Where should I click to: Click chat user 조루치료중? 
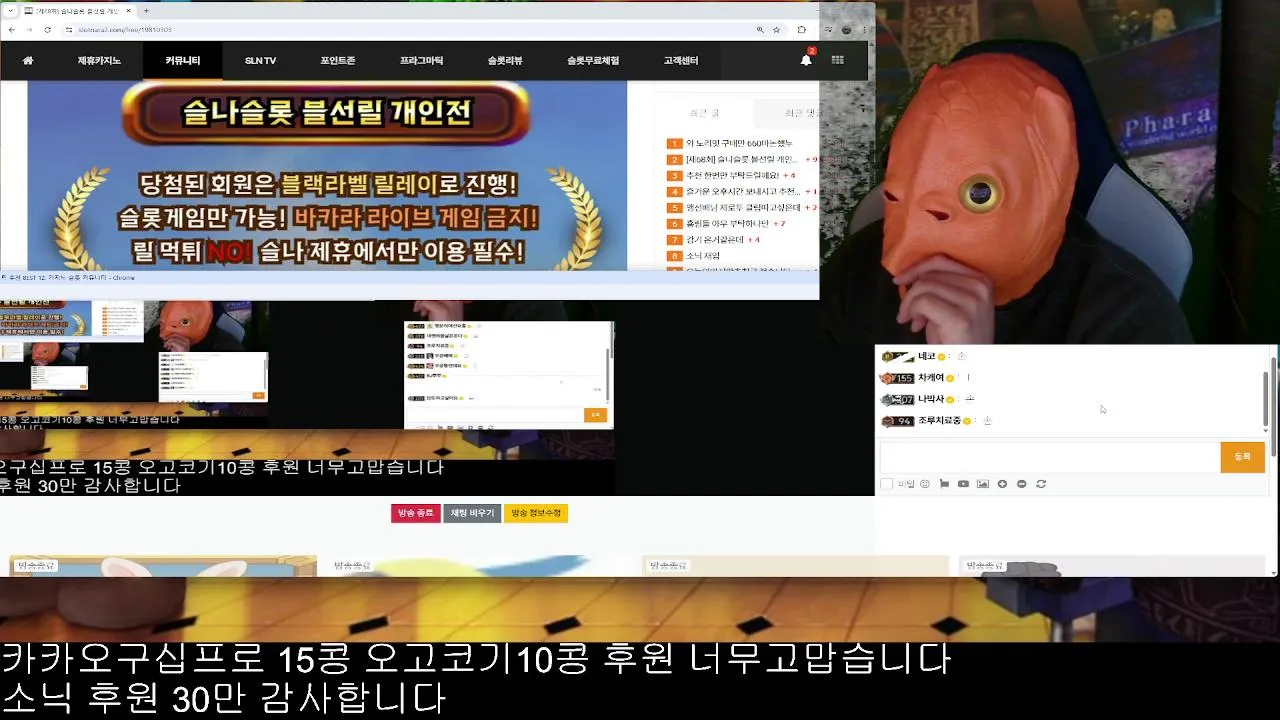coord(939,421)
